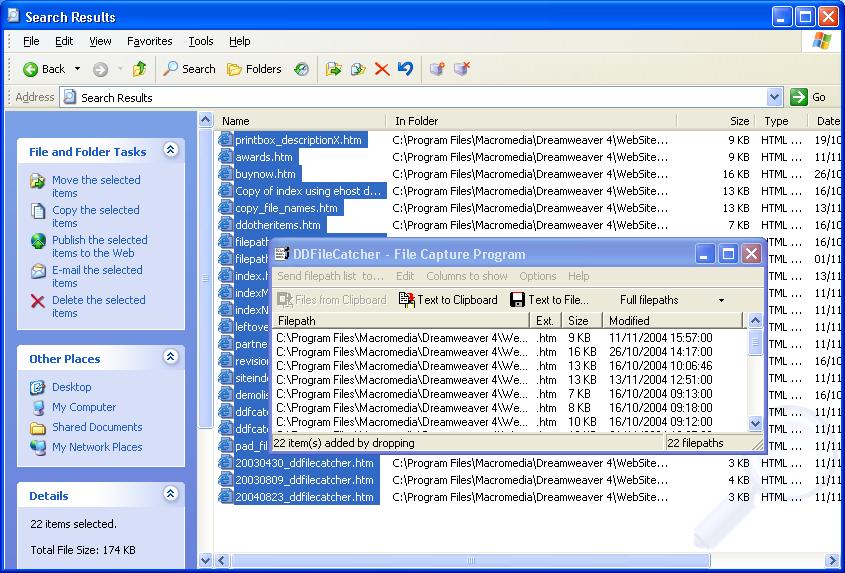The height and width of the screenshot is (573, 845).
Task: Open Shared Documents in Other Places
Action: (97, 427)
